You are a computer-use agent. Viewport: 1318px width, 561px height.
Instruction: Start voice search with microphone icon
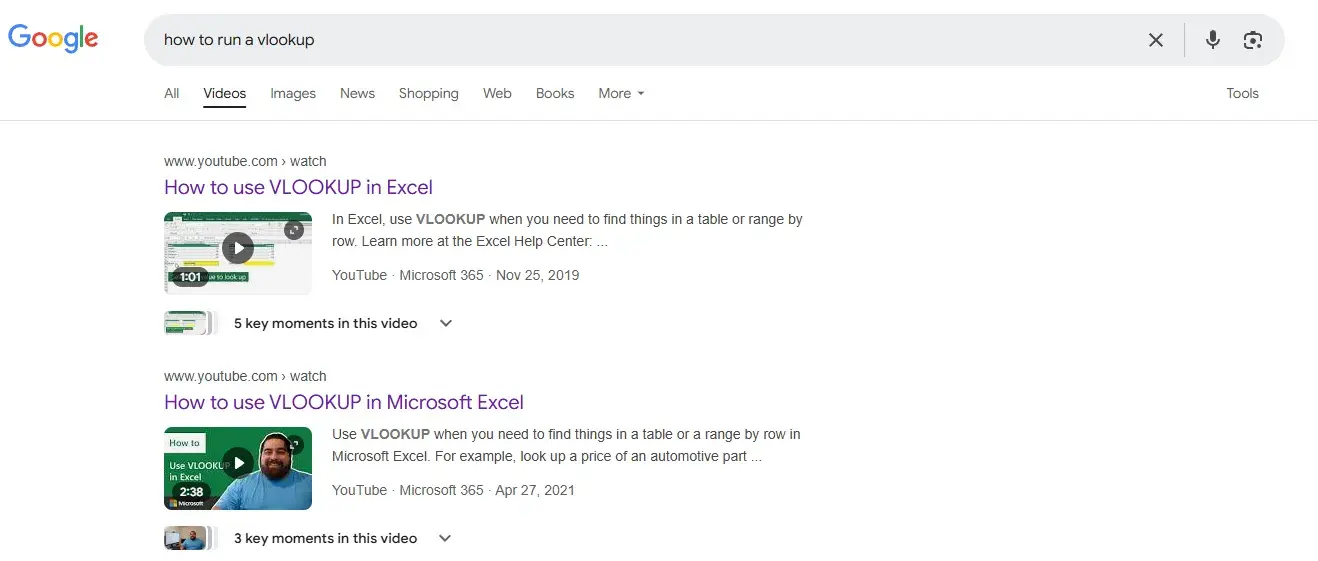pyautogui.click(x=1212, y=40)
